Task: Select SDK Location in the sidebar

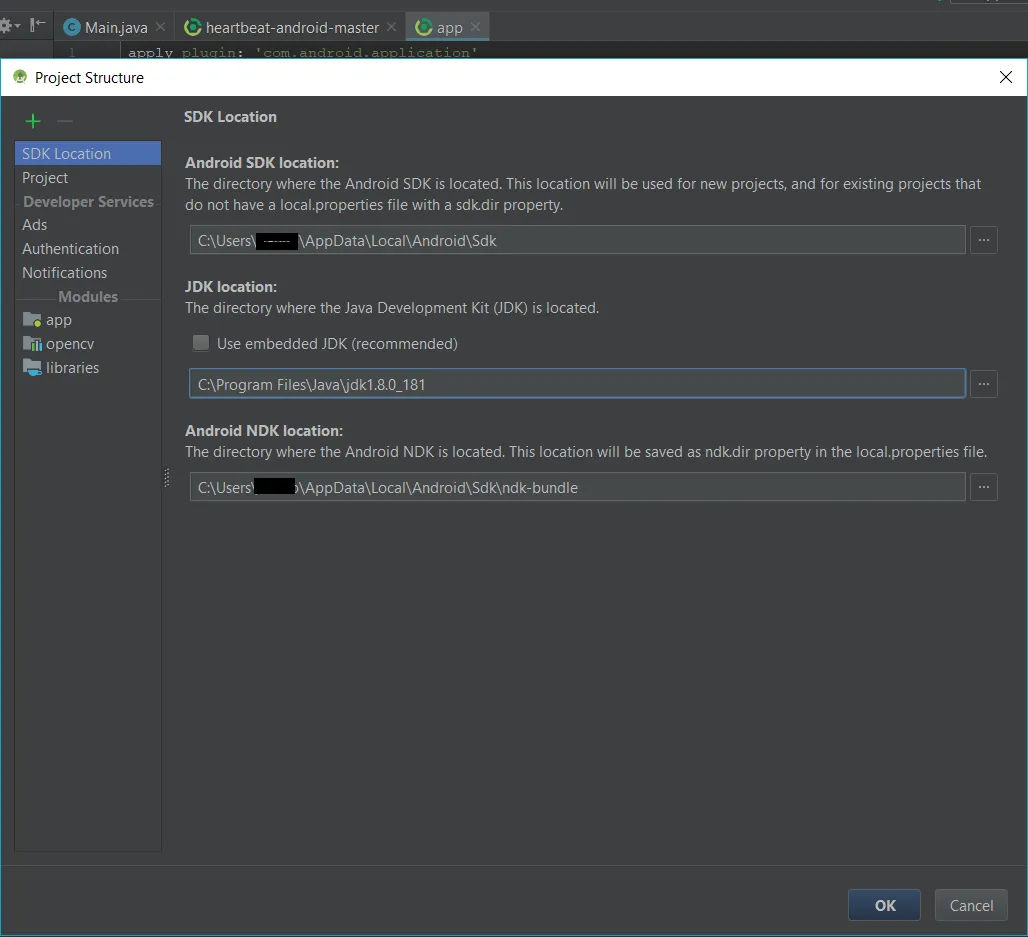Action: (88, 153)
